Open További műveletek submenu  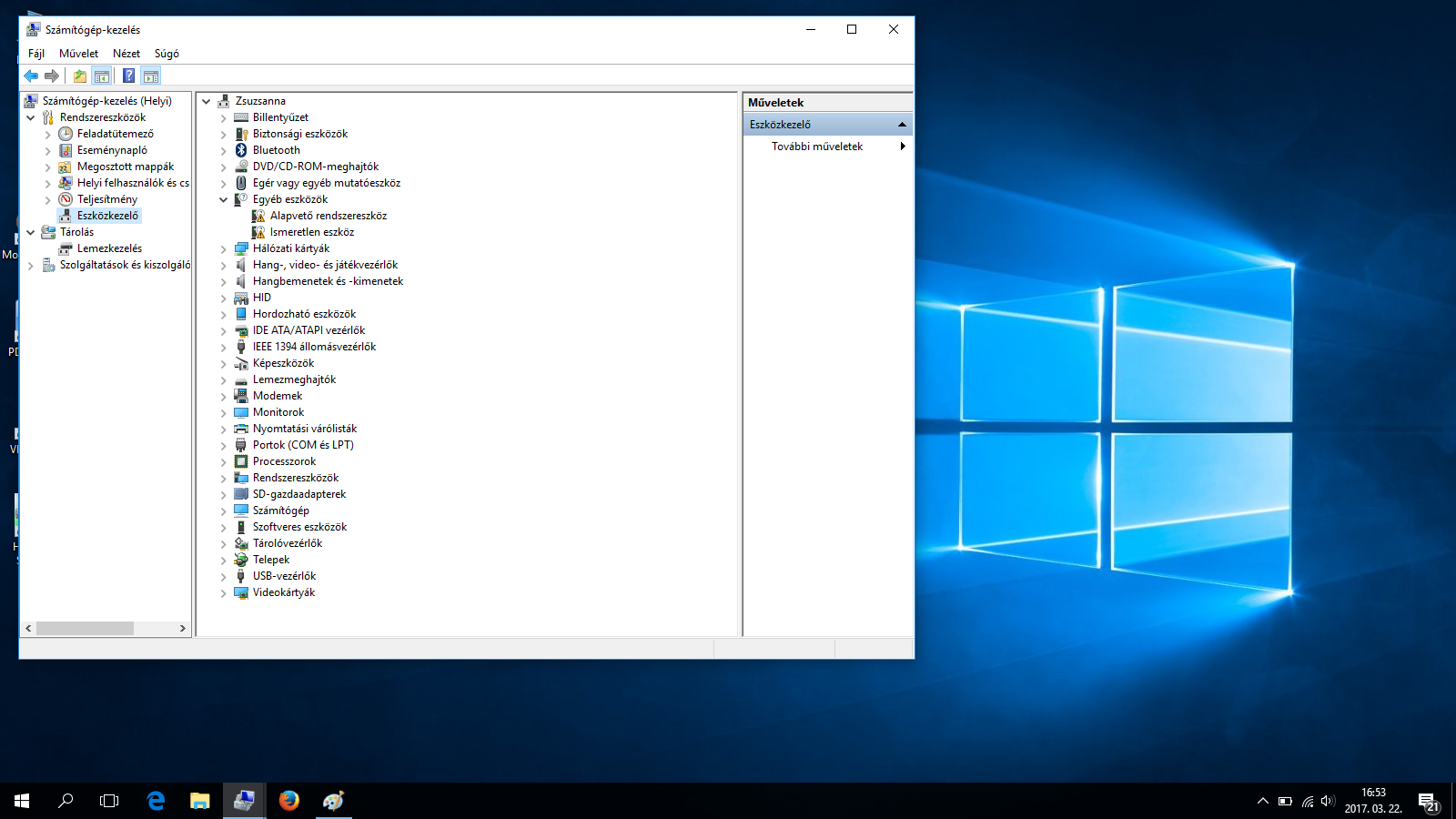click(x=817, y=147)
